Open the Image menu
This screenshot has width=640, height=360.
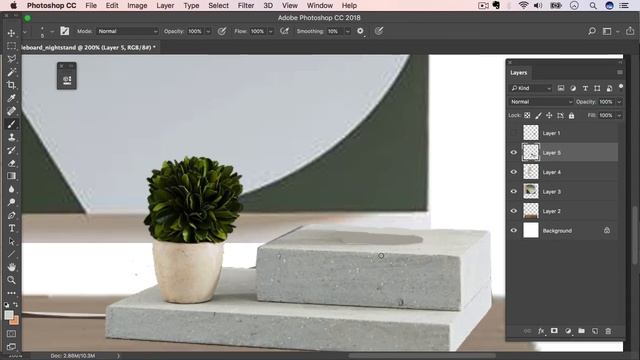pos(137,6)
